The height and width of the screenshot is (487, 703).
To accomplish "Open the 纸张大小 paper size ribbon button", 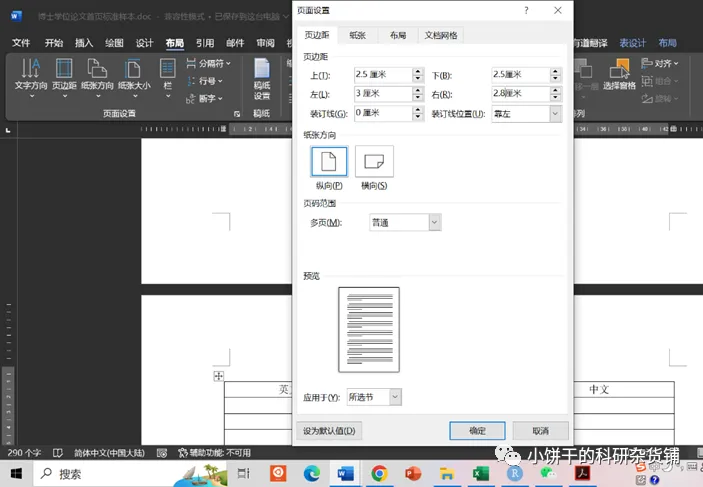I will (134, 78).
